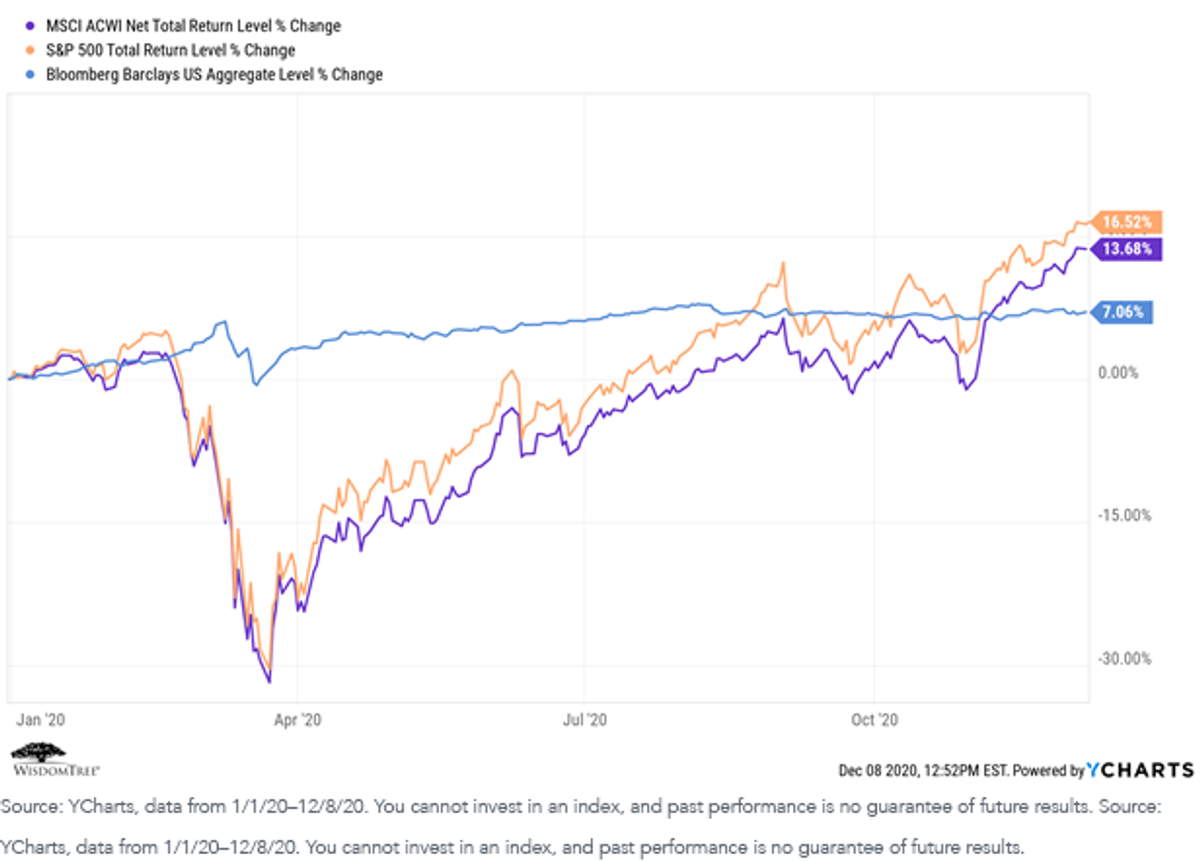Viewport: 1200px width, 861px height.
Task: Click the Dec 08 2020 timestamp text
Action: [x=925, y=771]
